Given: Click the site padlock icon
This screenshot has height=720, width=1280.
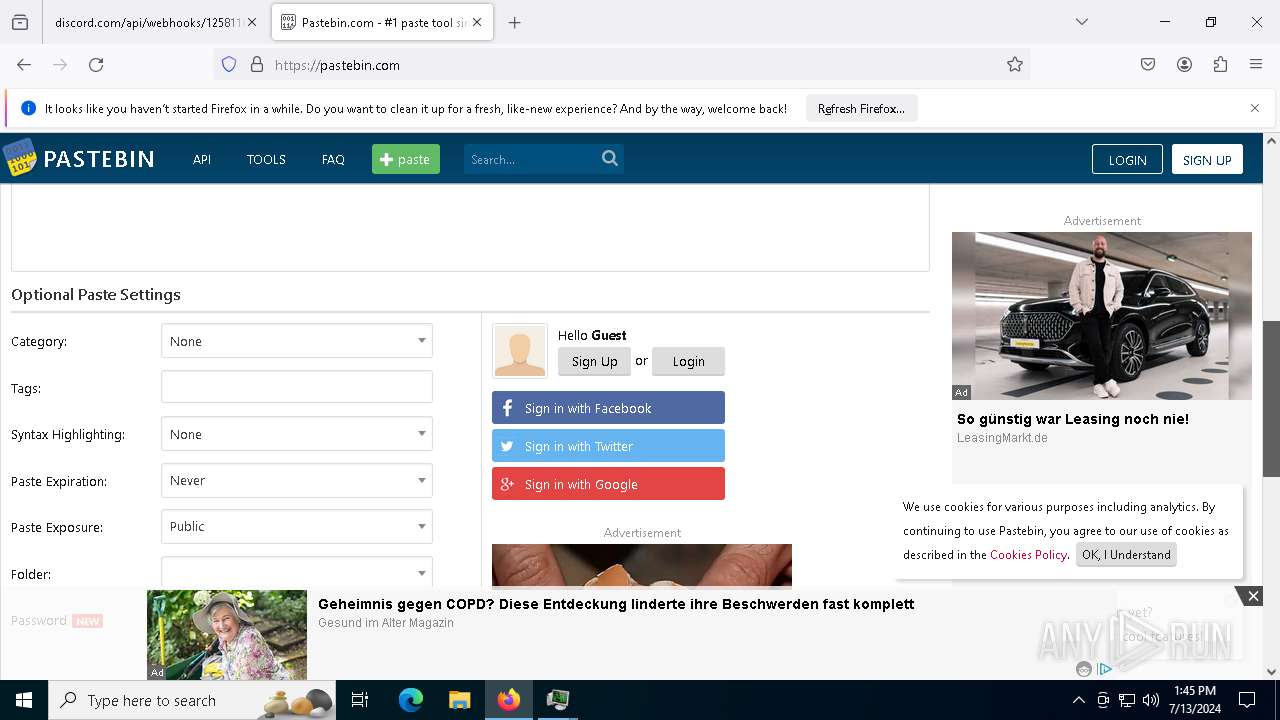Looking at the screenshot, I should [x=257, y=64].
